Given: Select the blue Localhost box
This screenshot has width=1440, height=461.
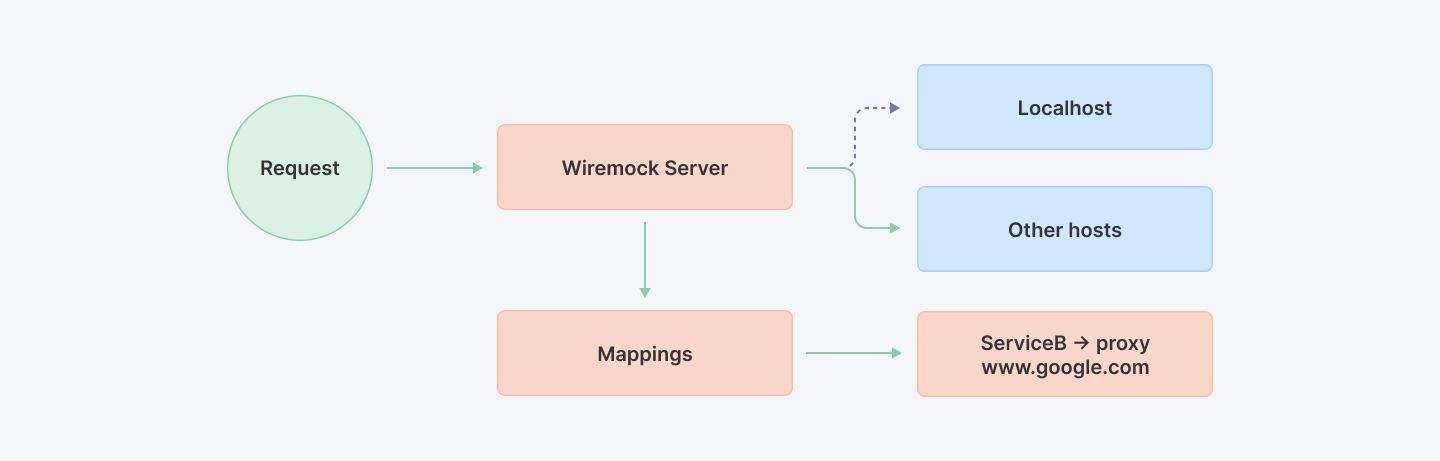Looking at the screenshot, I should tap(1064, 108).
